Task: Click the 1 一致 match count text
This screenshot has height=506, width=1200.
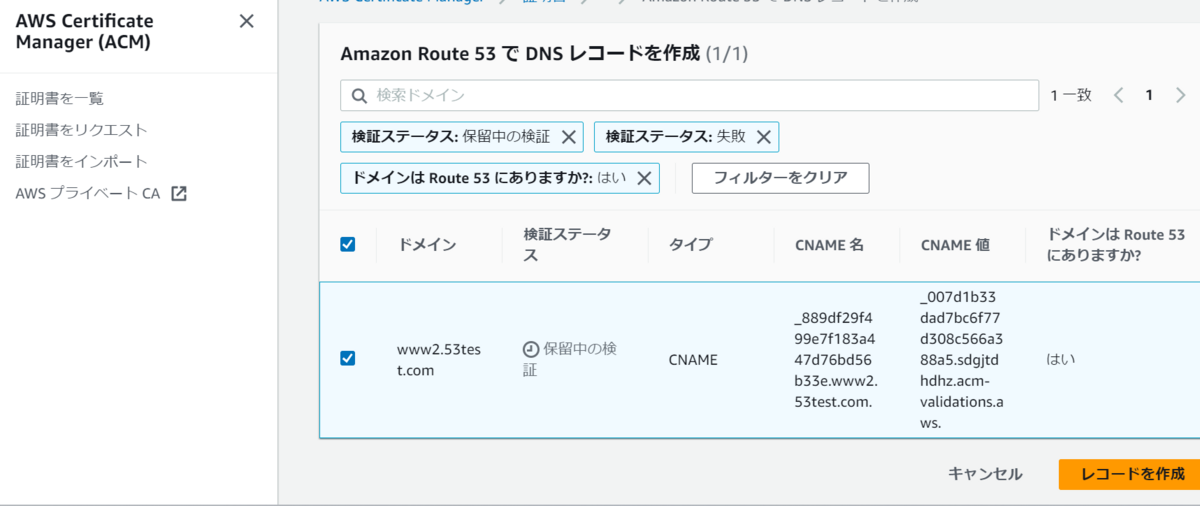Action: [1071, 95]
